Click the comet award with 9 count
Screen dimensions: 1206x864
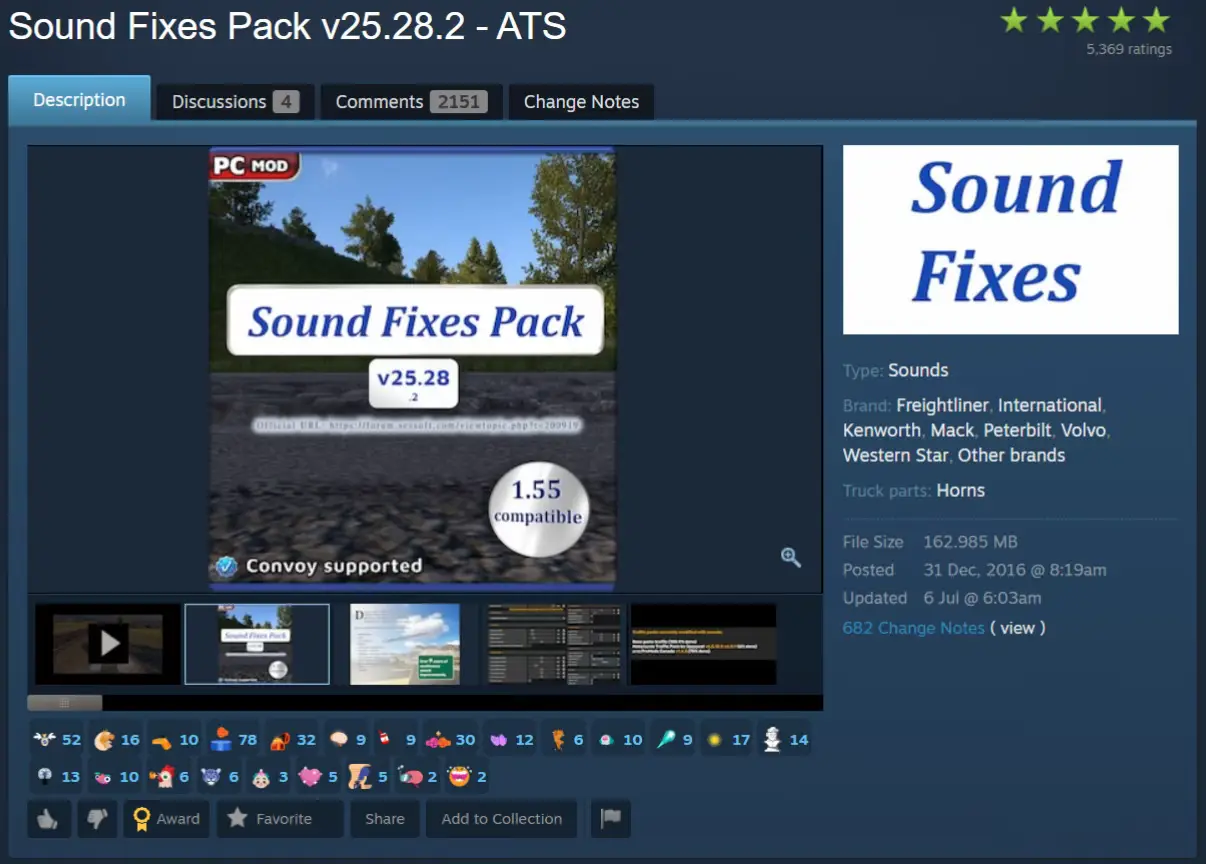673,740
